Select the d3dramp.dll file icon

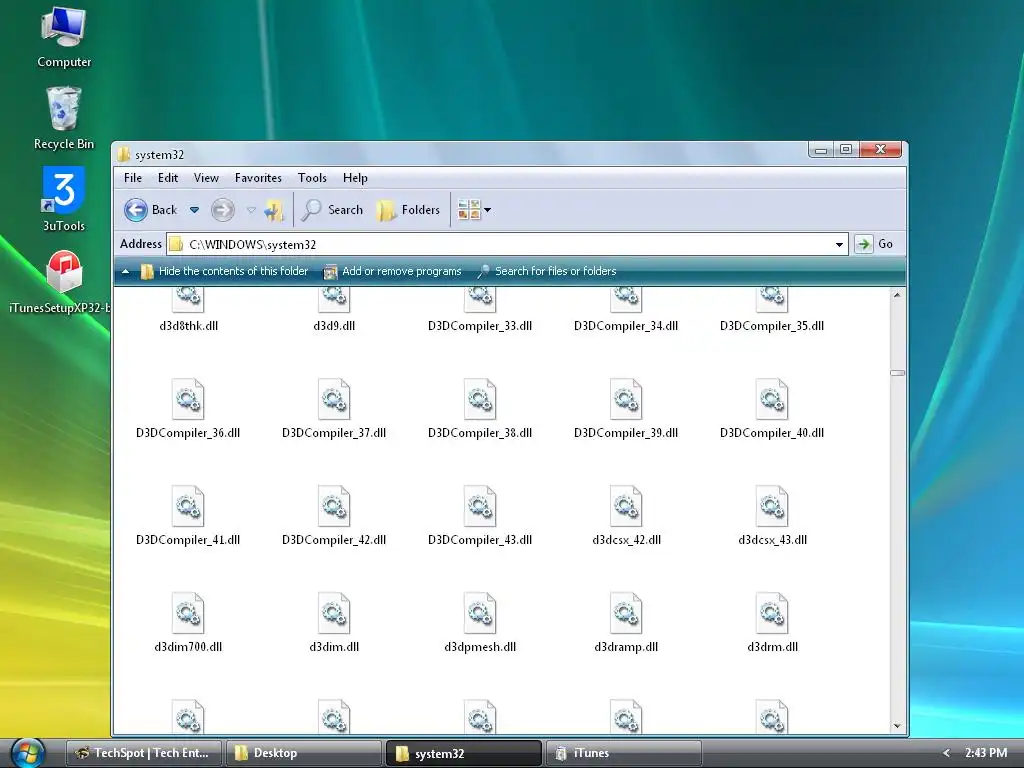tap(626, 613)
